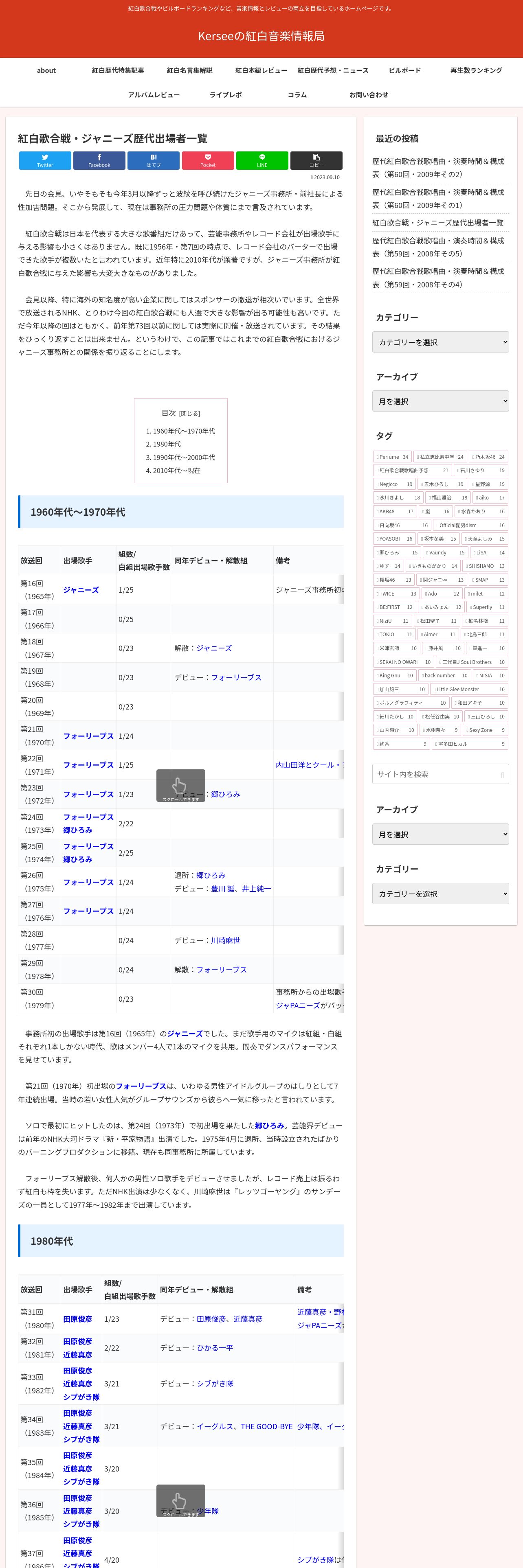Open the 乃木坂46 tag

488,457
